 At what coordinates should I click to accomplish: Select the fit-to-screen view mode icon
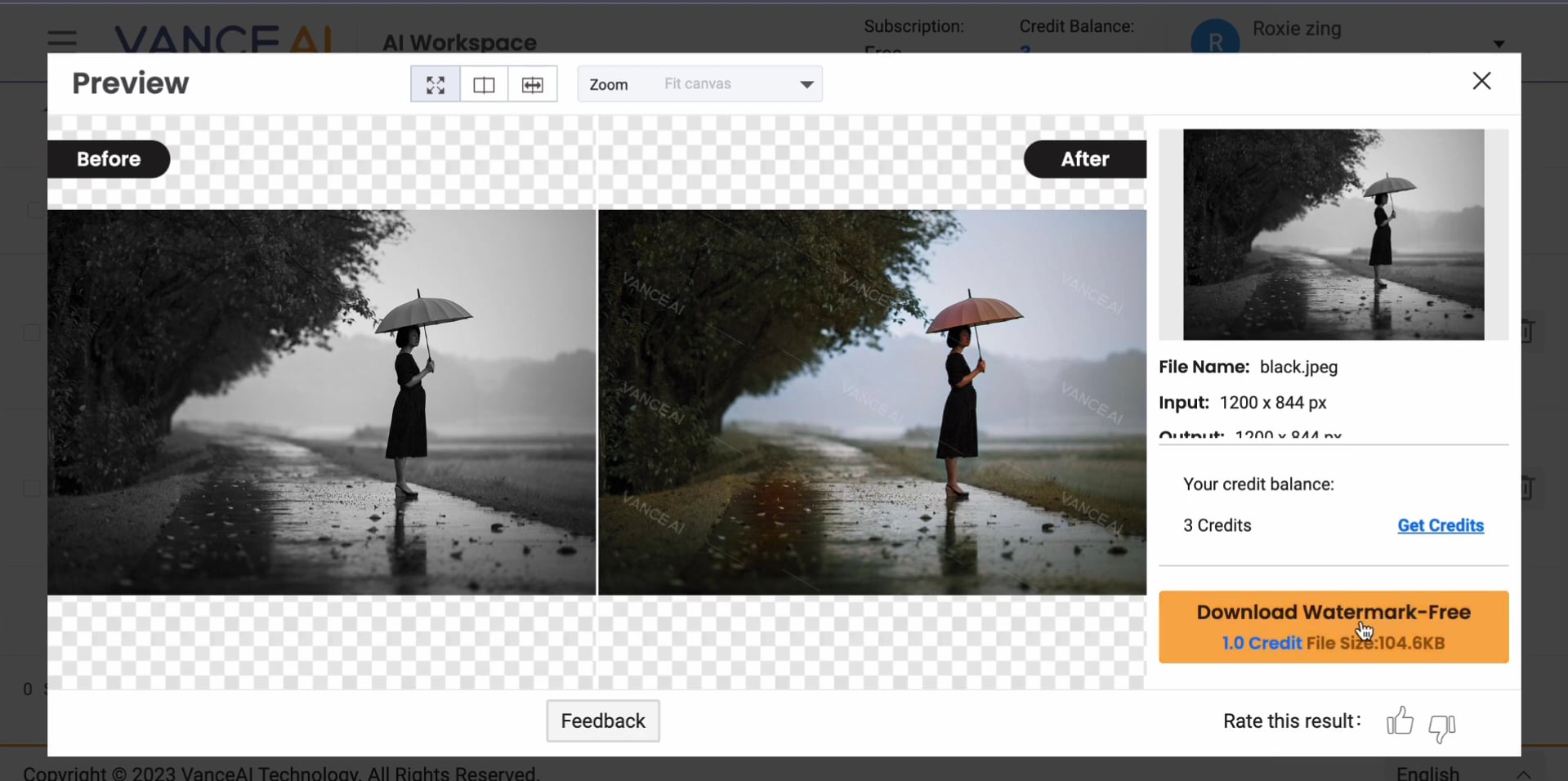[436, 84]
